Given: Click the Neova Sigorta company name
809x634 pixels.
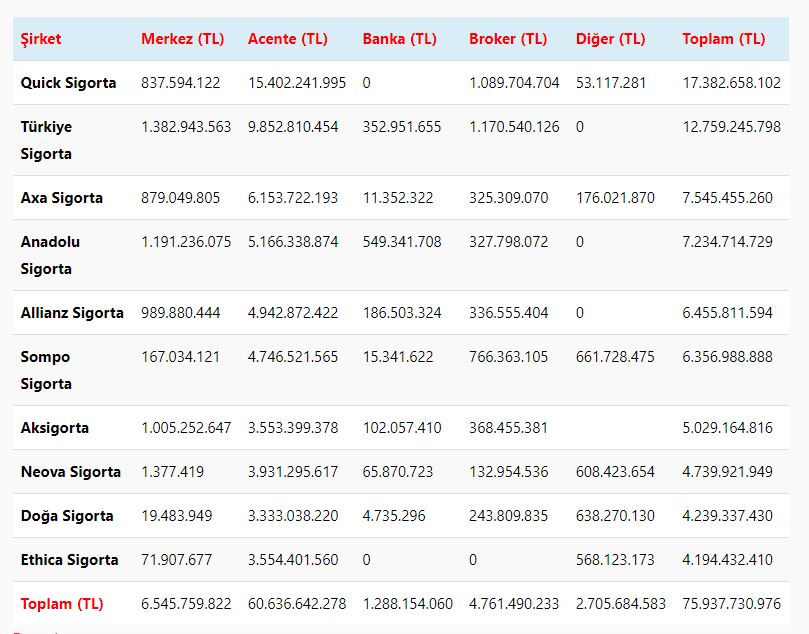Looking at the screenshot, I should coord(70,472).
